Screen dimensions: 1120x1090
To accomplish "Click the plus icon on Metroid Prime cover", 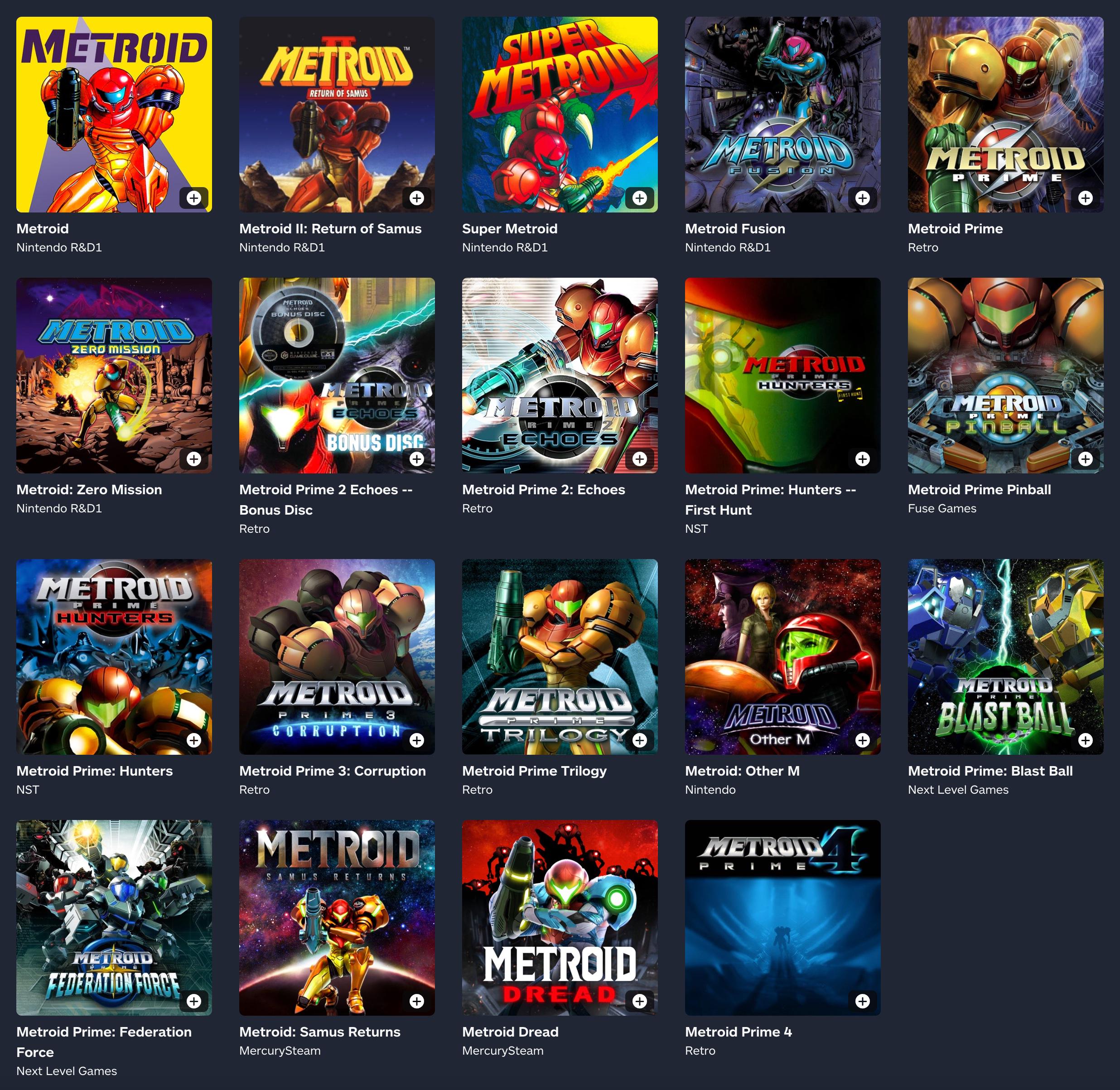I will 1085,198.
